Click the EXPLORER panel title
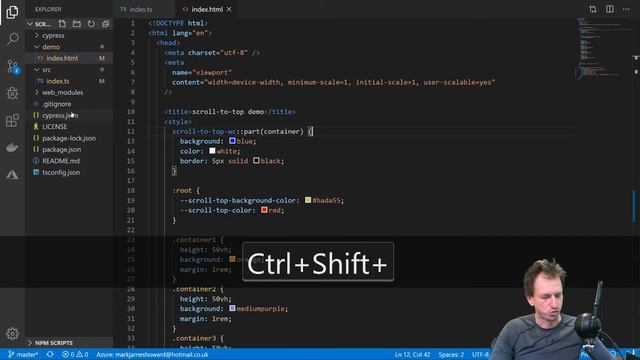 coord(48,9)
